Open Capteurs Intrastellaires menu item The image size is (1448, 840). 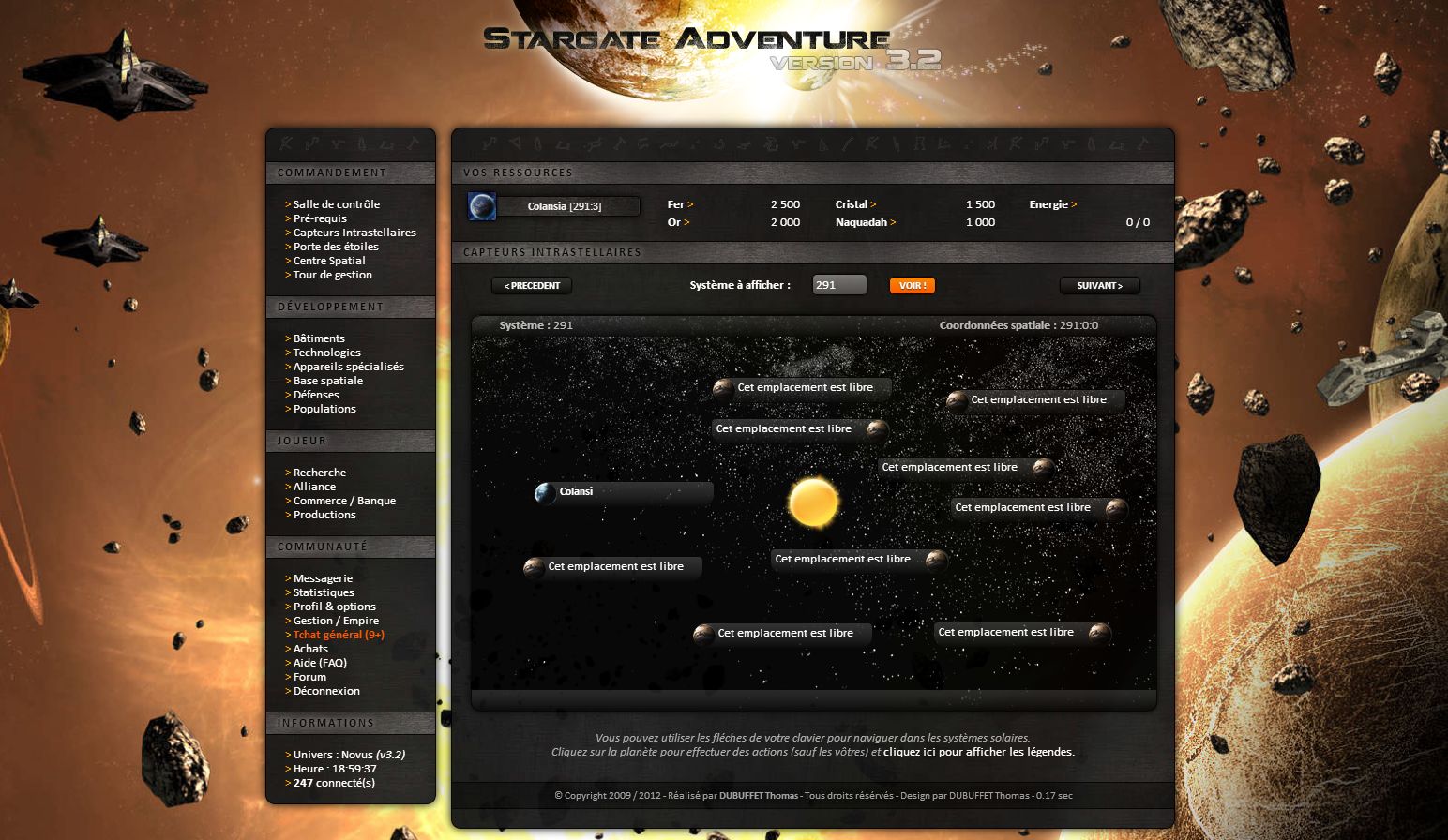click(354, 232)
